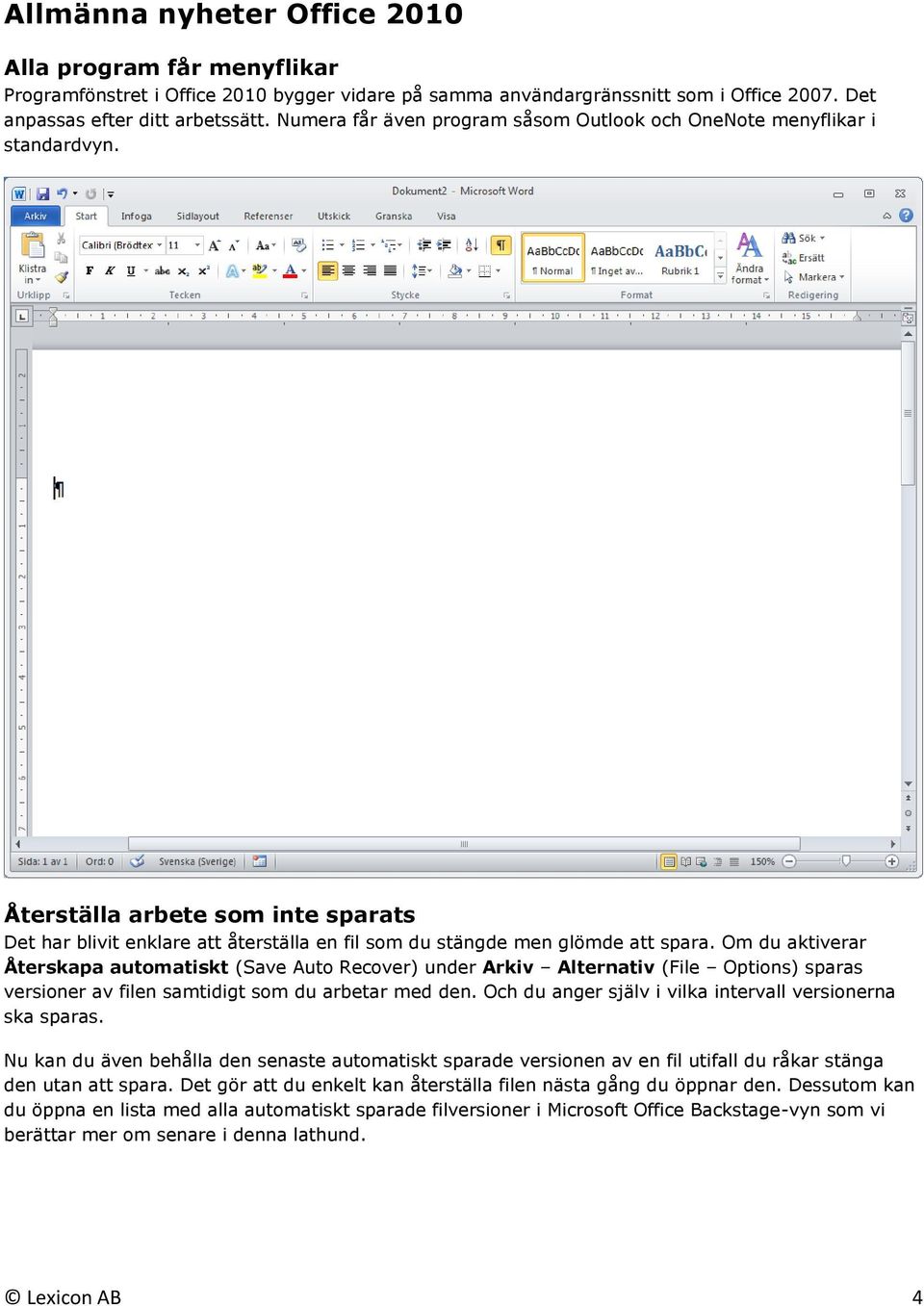Open the Ändra format styles button
The height and width of the screenshot is (1306, 924).
click(x=750, y=259)
